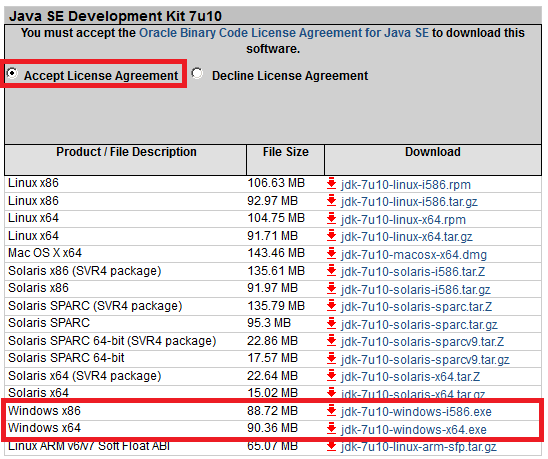The height and width of the screenshot is (459, 548).
Task: Click red download arrow beside solaris-sparc.tar.gz
Action: [331, 323]
